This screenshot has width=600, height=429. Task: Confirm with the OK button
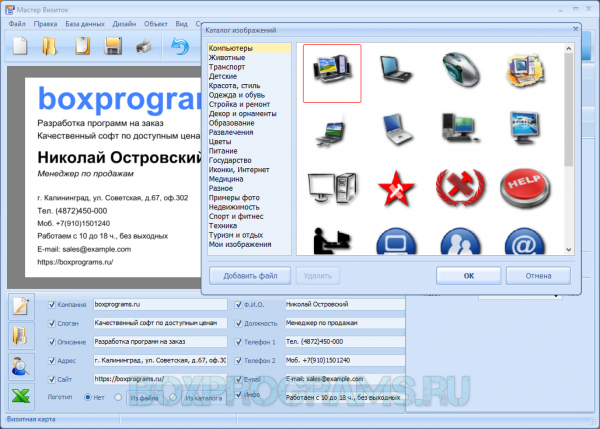pos(469,276)
